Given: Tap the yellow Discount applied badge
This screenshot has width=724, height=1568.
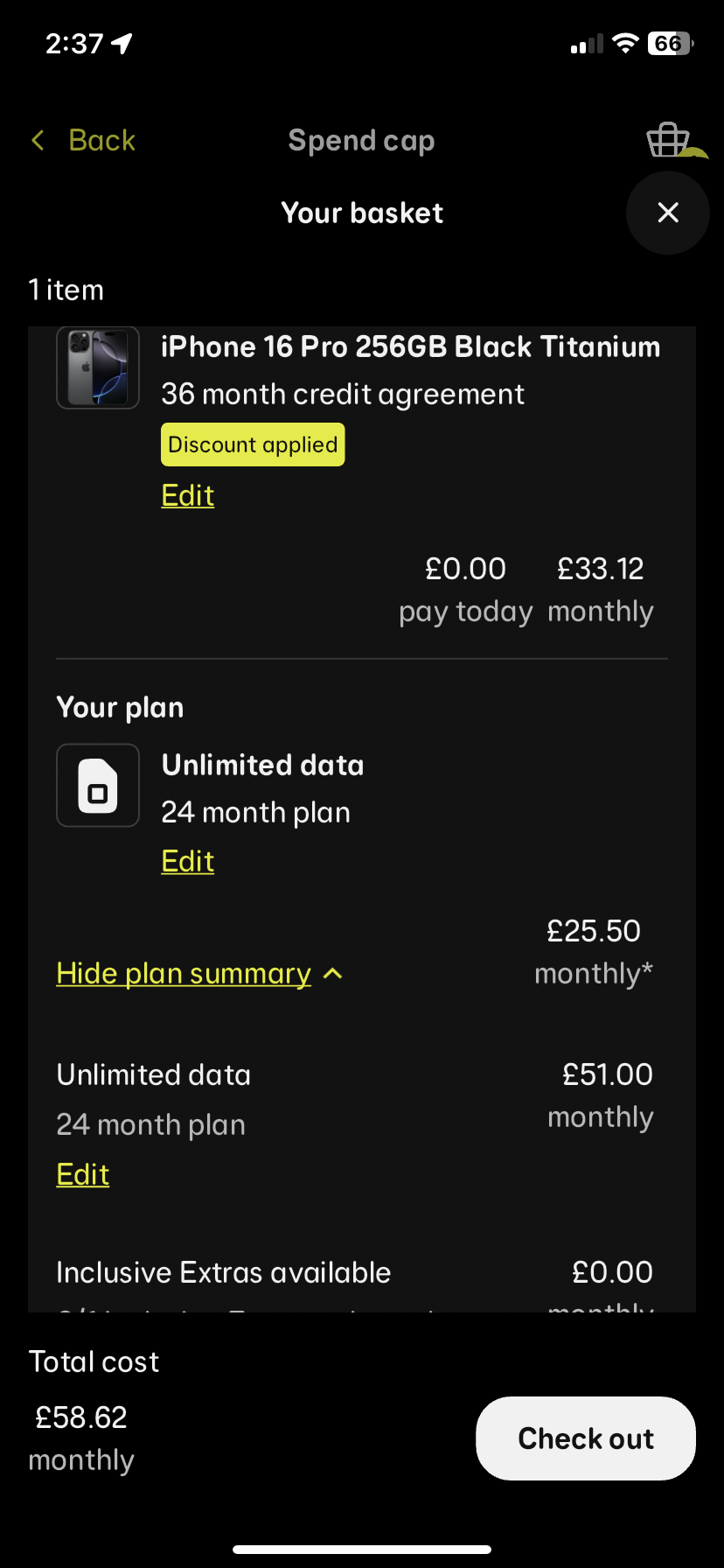Looking at the screenshot, I should click(x=253, y=444).
